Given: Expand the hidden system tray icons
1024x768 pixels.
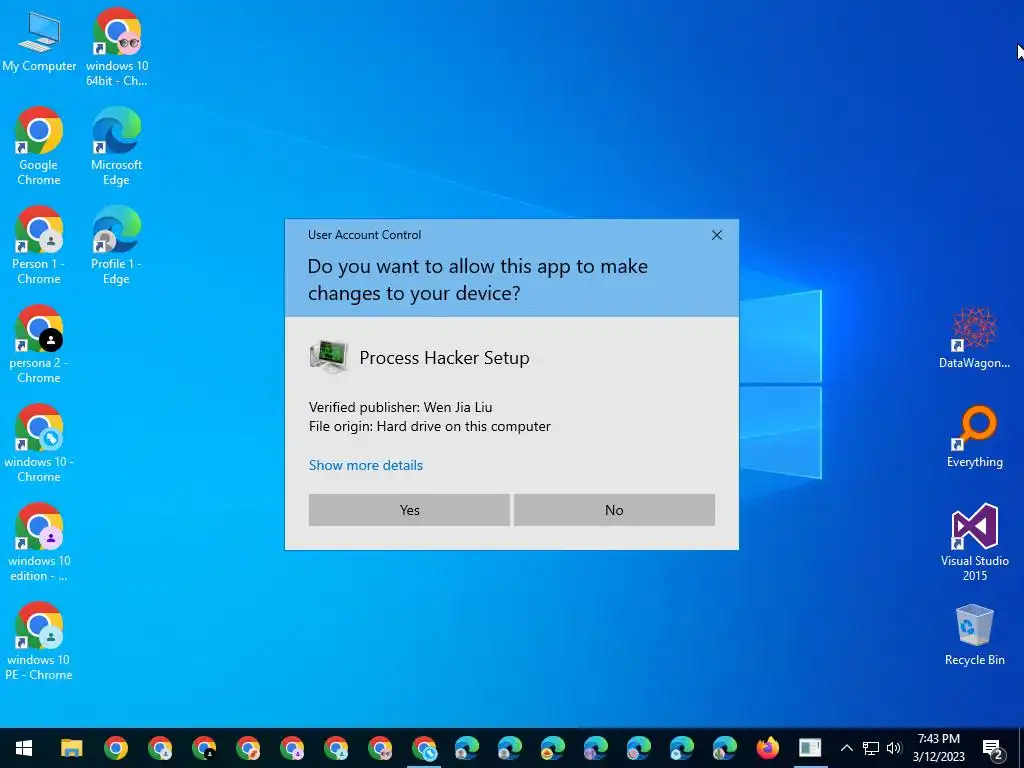Looking at the screenshot, I should (x=846, y=748).
